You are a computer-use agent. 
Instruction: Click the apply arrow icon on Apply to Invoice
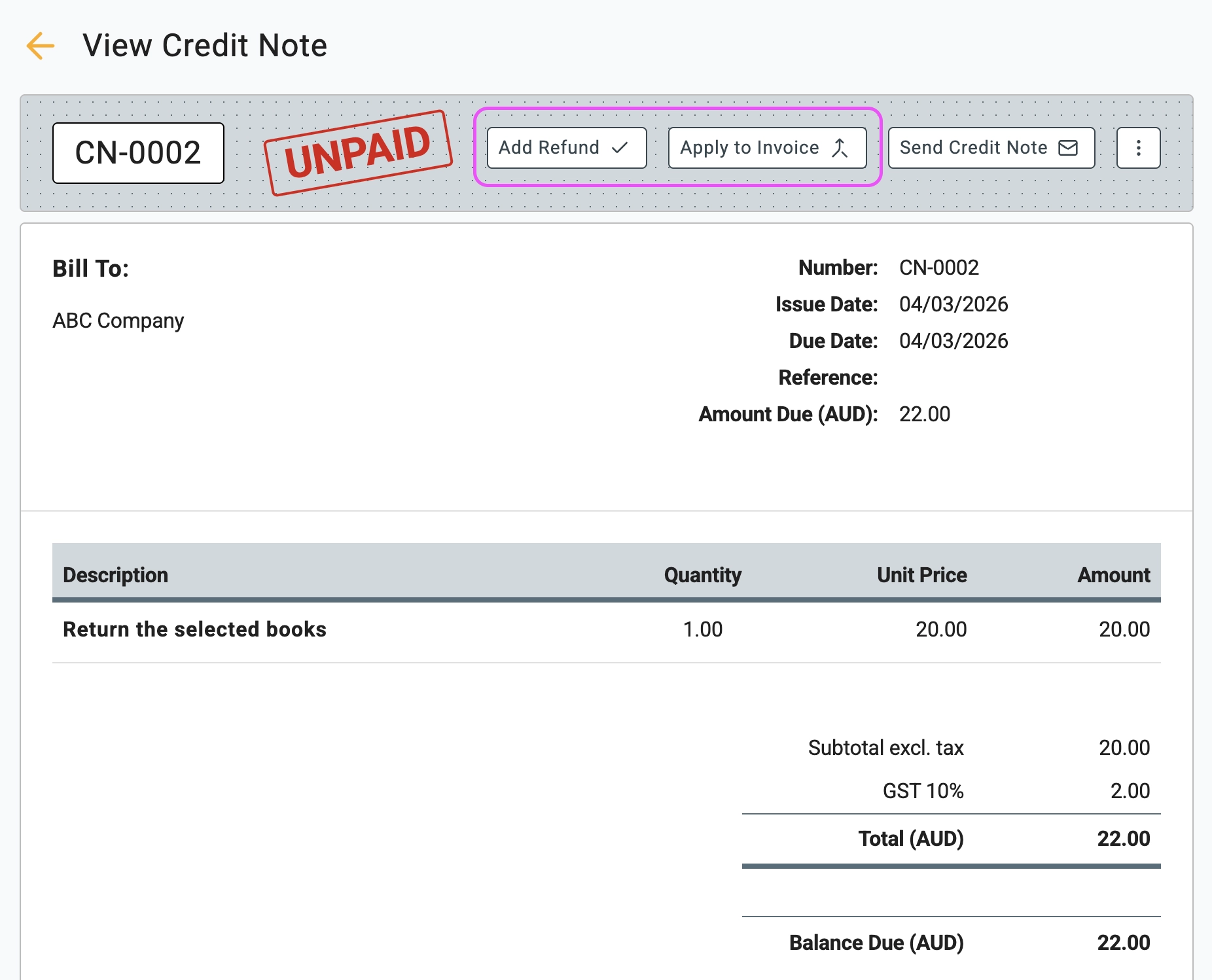[x=842, y=148]
